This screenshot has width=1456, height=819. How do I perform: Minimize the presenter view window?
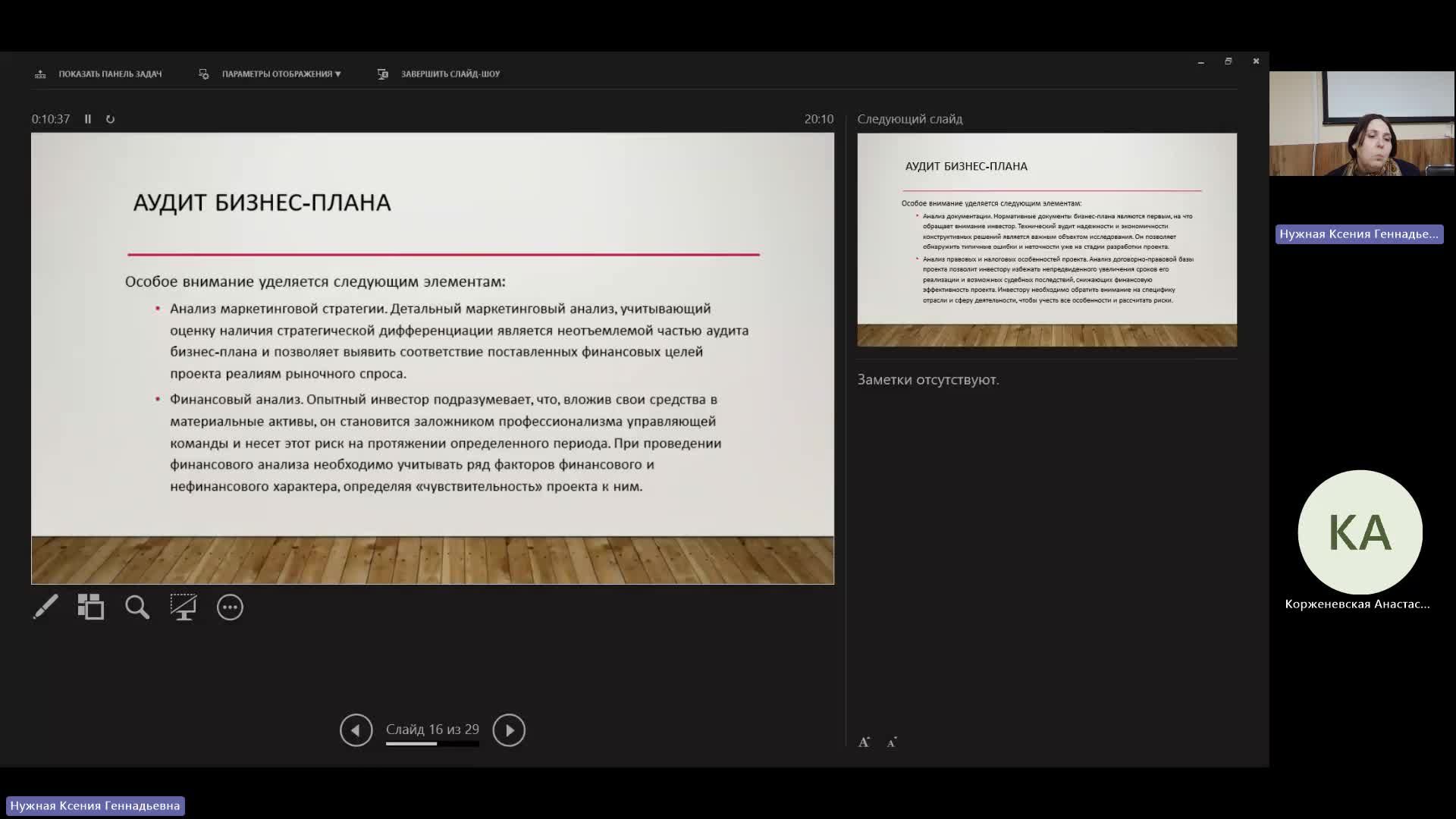tap(1201, 61)
